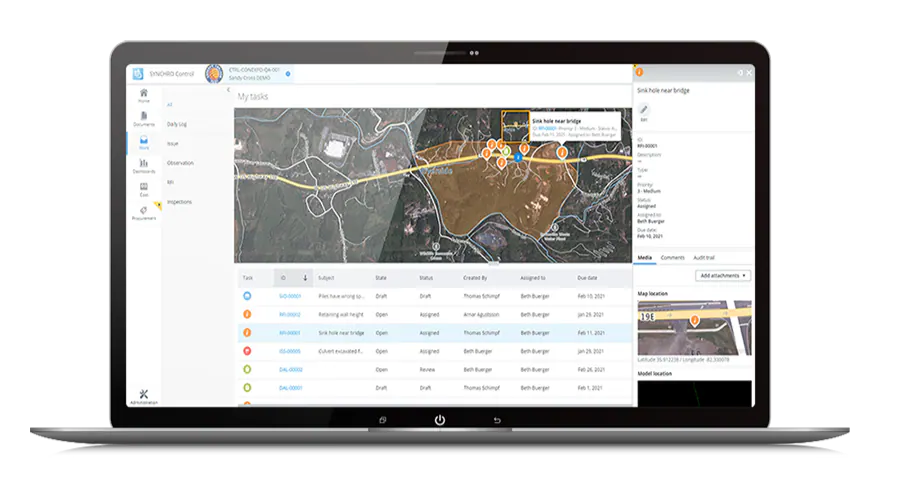This screenshot has width=900, height=495.
Task: Open the Documents section in sidebar
Action: pos(143,119)
